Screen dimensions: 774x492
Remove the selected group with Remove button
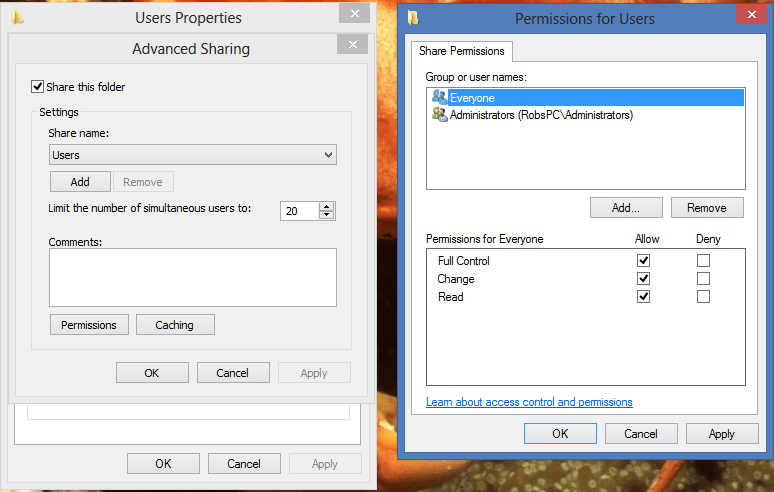point(707,208)
